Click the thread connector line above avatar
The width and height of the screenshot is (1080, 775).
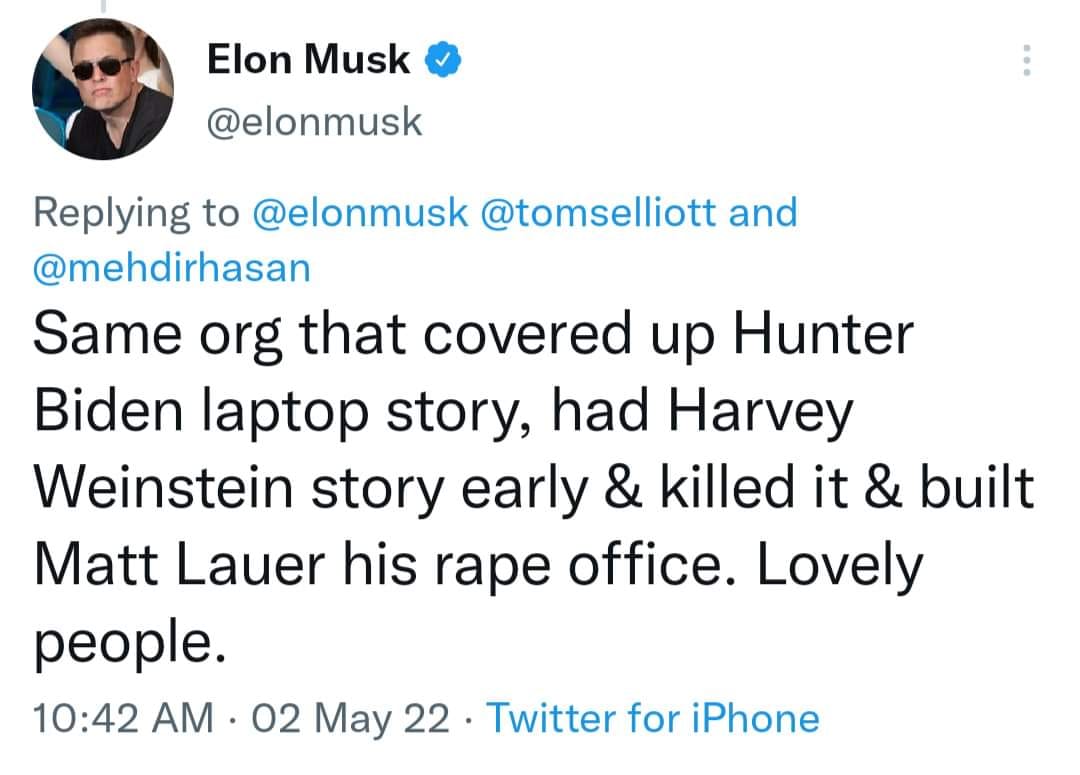pos(101,8)
